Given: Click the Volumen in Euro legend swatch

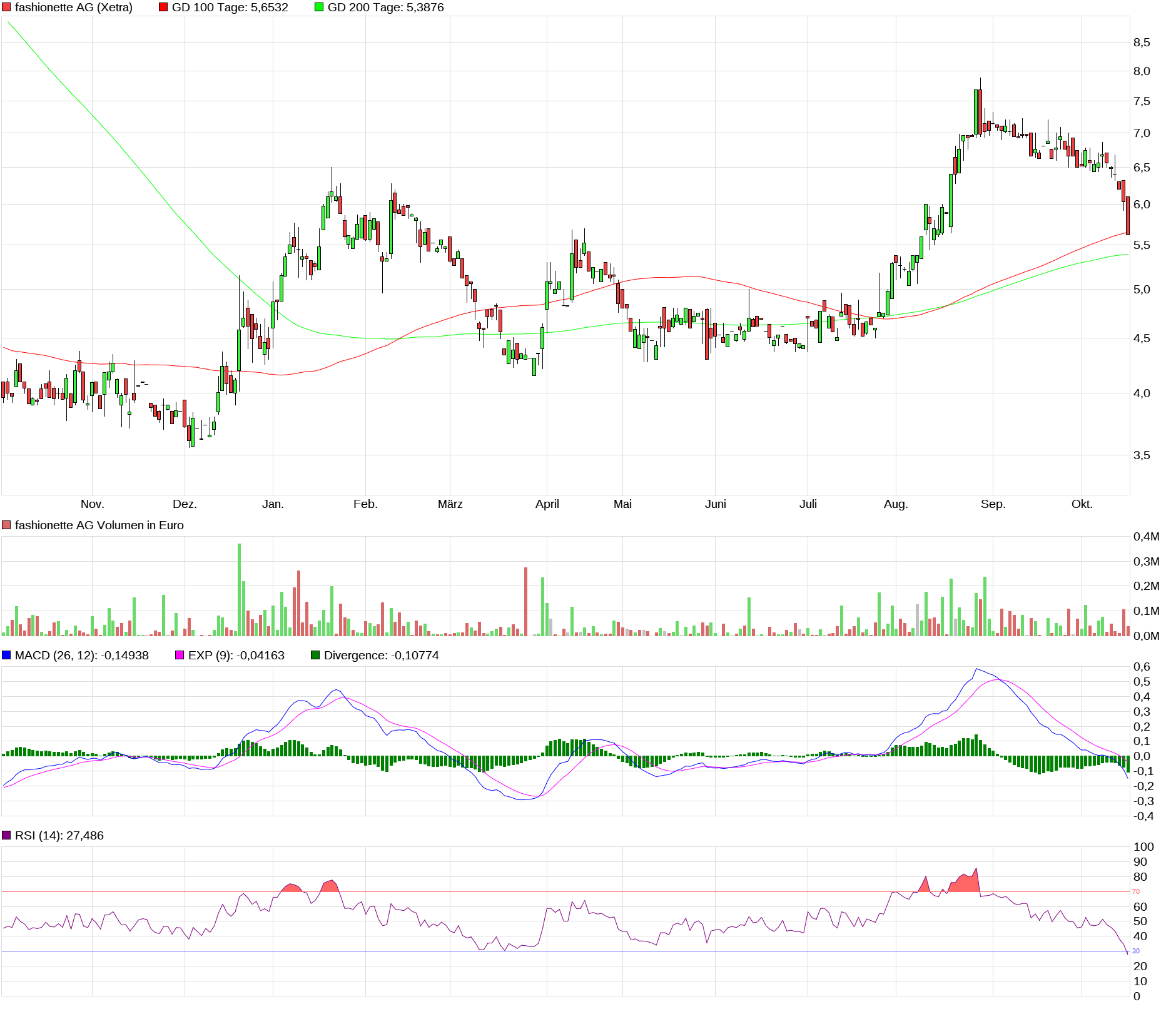Looking at the screenshot, I should point(6,525).
